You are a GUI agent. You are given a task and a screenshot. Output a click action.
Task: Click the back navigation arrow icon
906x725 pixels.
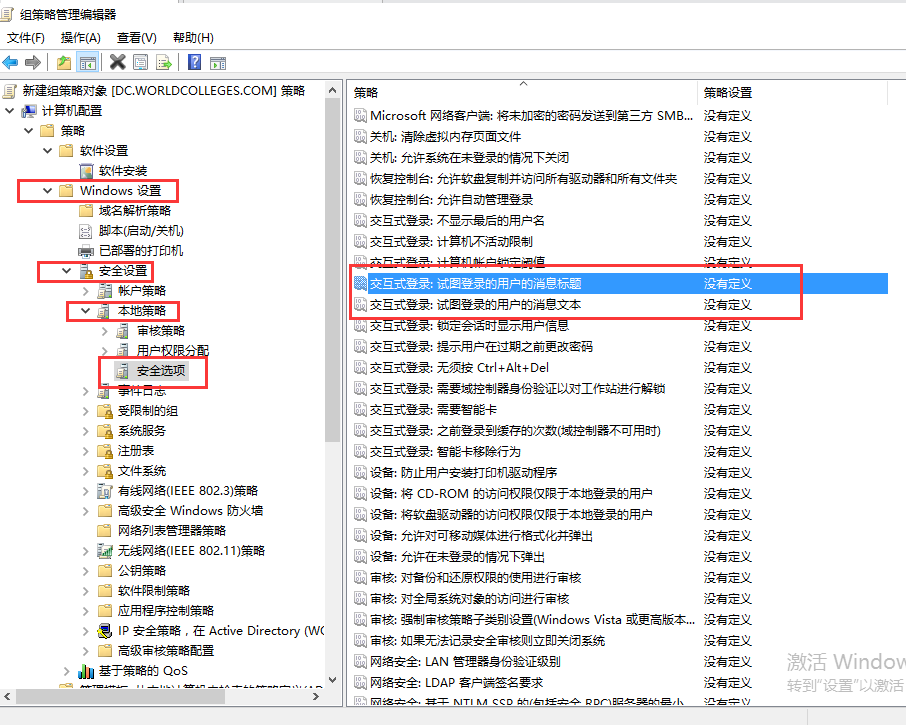[x=10, y=62]
